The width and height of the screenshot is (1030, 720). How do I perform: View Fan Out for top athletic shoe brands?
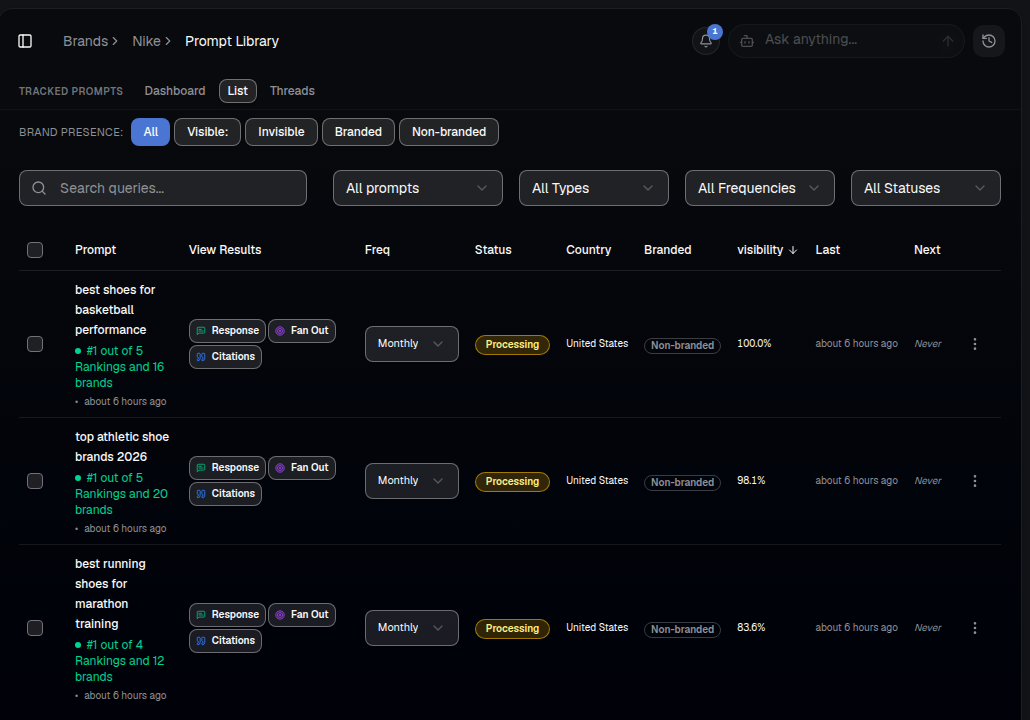[302, 468]
